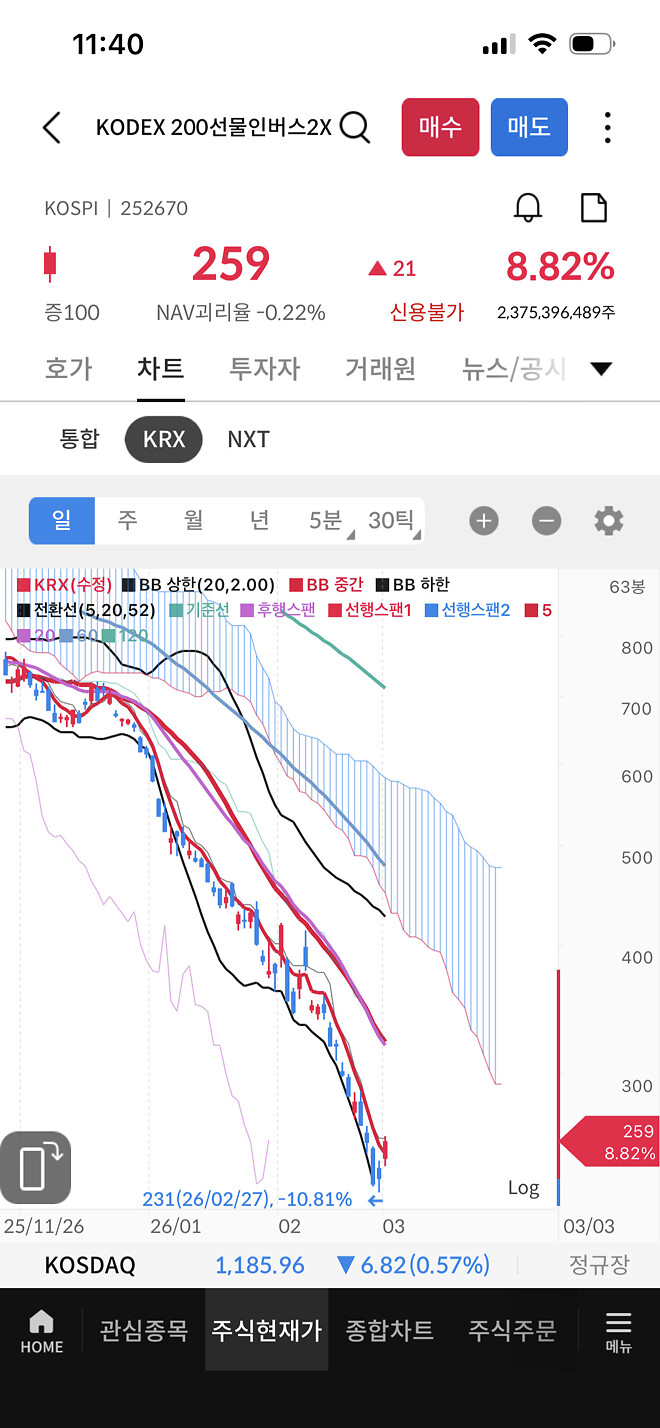This screenshot has height=1428, width=660.
Task: Open the 뉴스/공시 tab
Action: [x=514, y=368]
